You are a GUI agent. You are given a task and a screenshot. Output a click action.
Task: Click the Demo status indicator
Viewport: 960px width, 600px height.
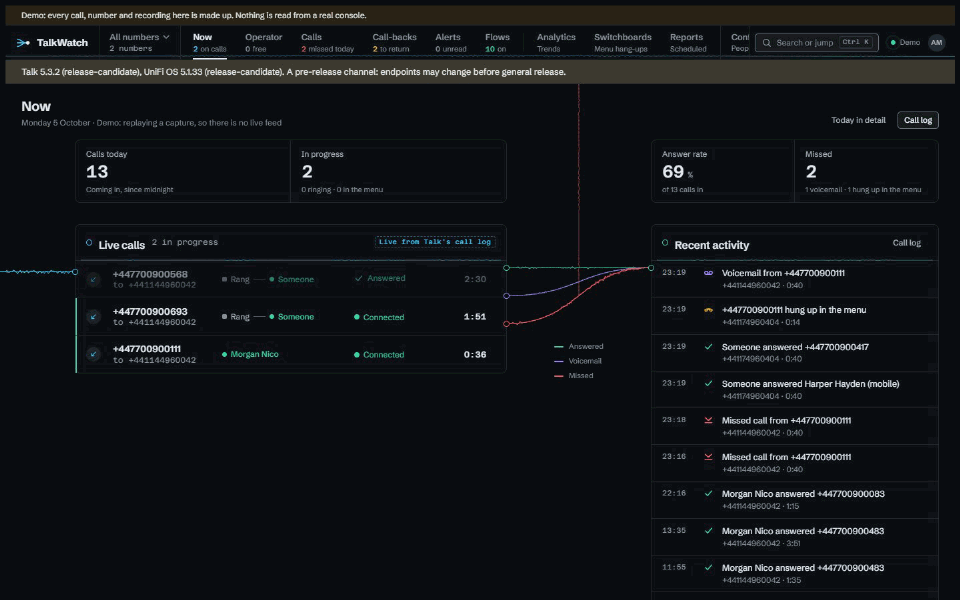tap(905, 42)
